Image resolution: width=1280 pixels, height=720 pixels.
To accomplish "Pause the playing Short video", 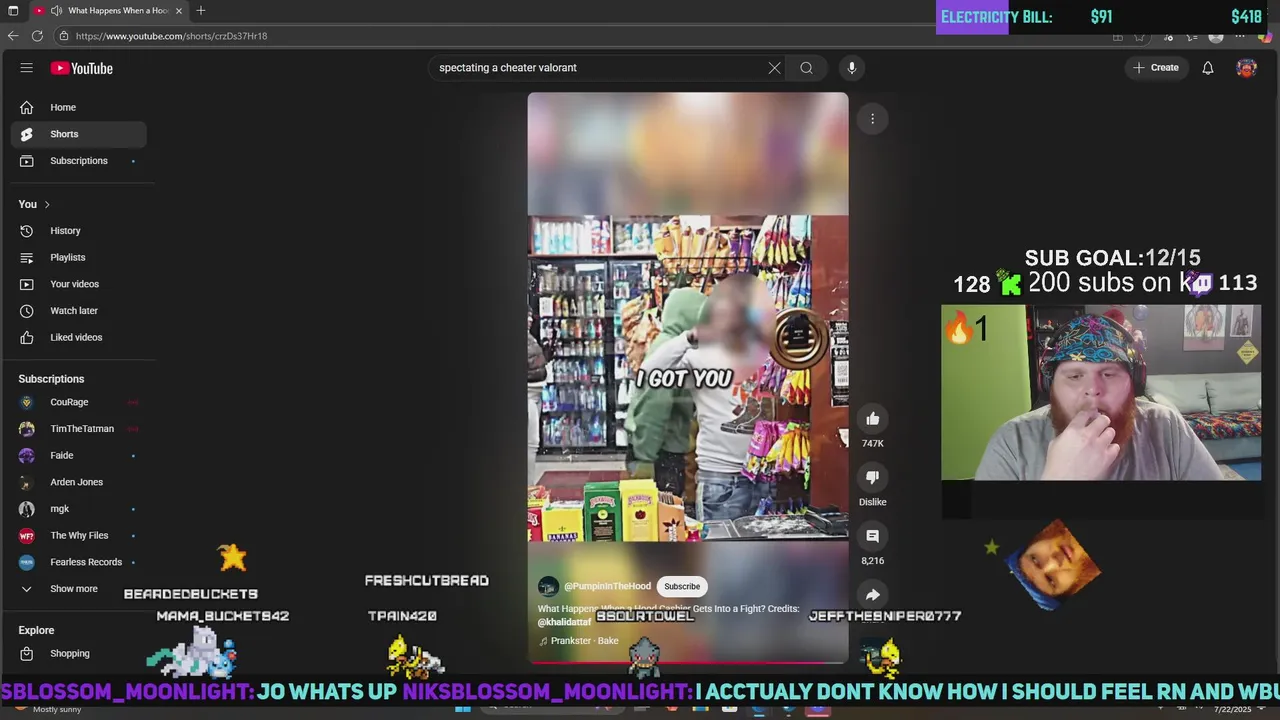I will point(688,378).
